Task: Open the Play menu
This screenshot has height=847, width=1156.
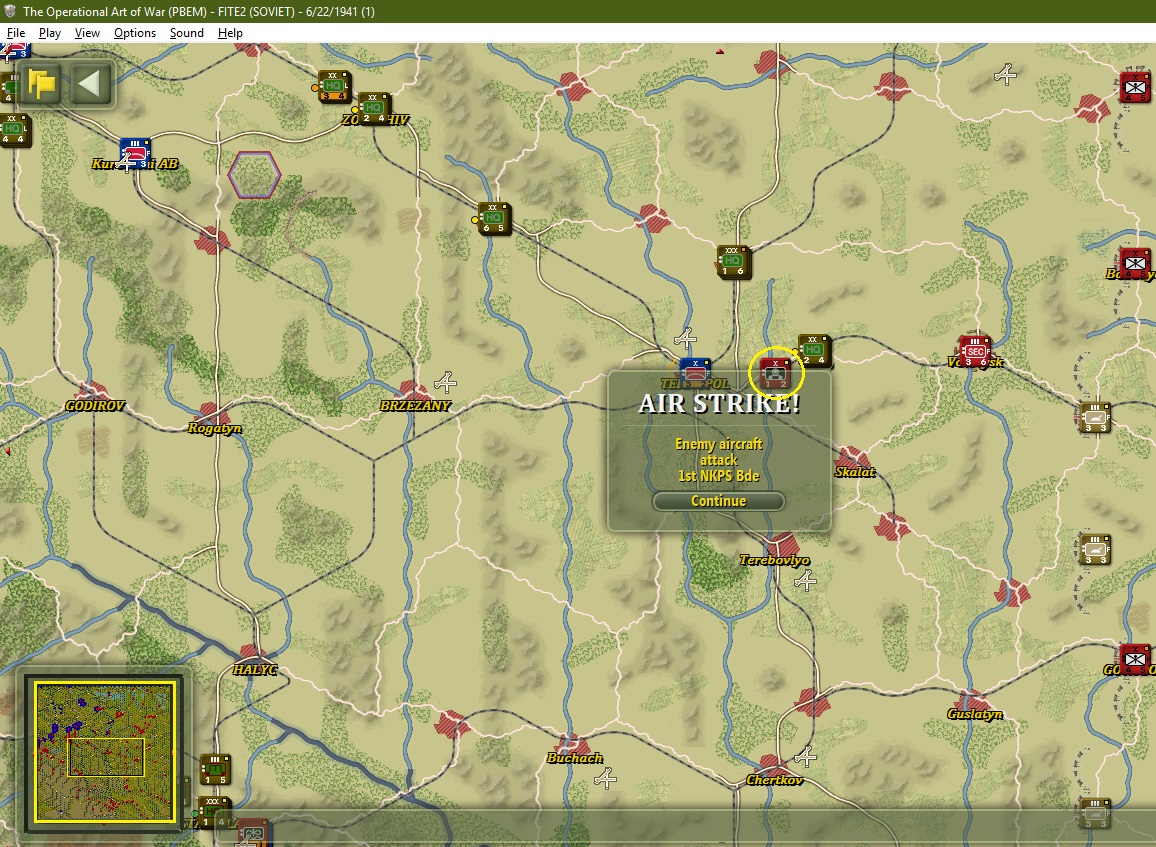Action: click(49, 33)
